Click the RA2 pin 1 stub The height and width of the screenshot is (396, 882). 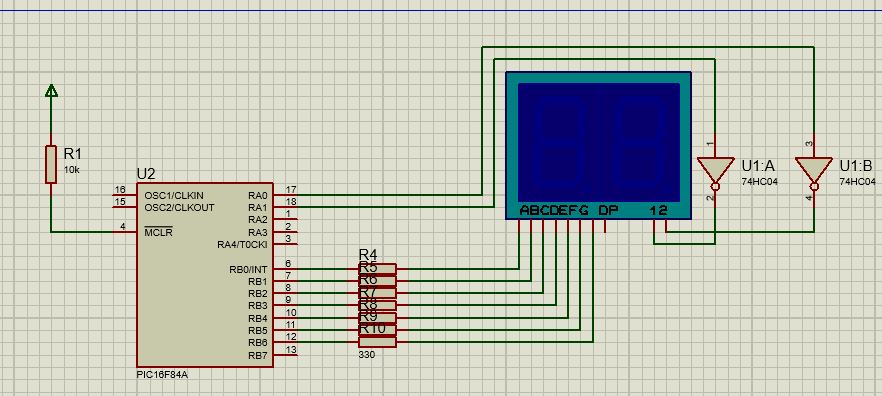[x=286, y=219]
